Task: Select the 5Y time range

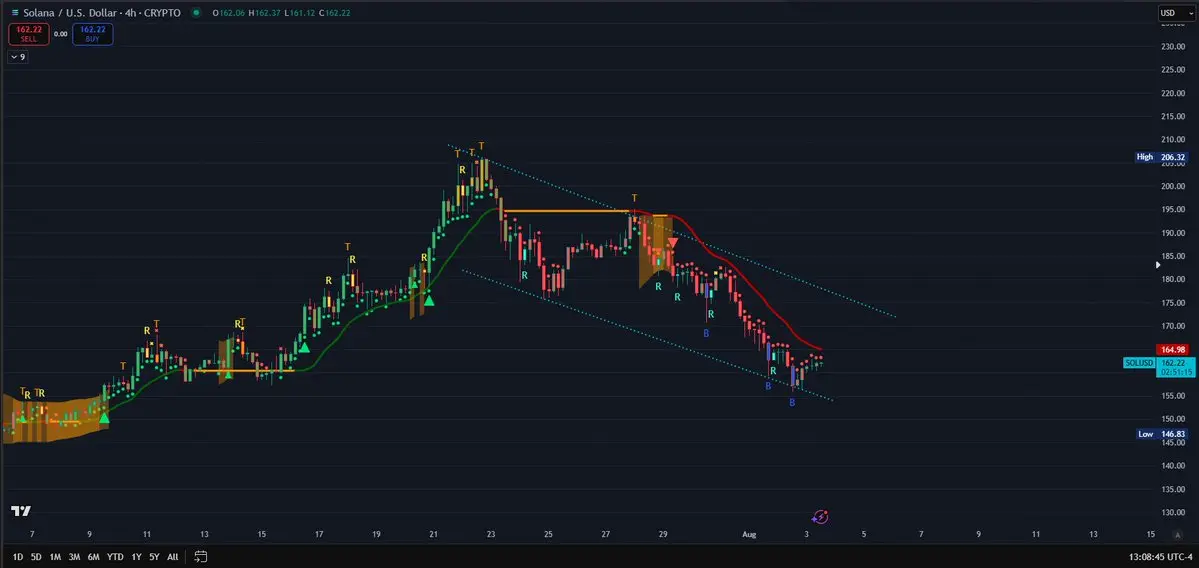Action: pos(154,557)
